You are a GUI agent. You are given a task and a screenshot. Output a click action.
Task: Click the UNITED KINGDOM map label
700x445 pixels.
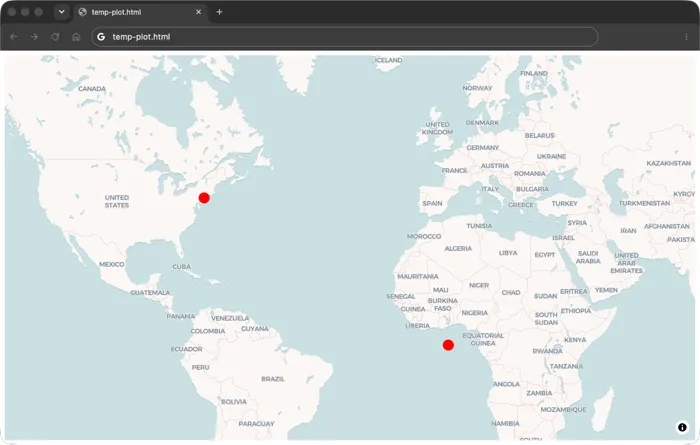438,128
